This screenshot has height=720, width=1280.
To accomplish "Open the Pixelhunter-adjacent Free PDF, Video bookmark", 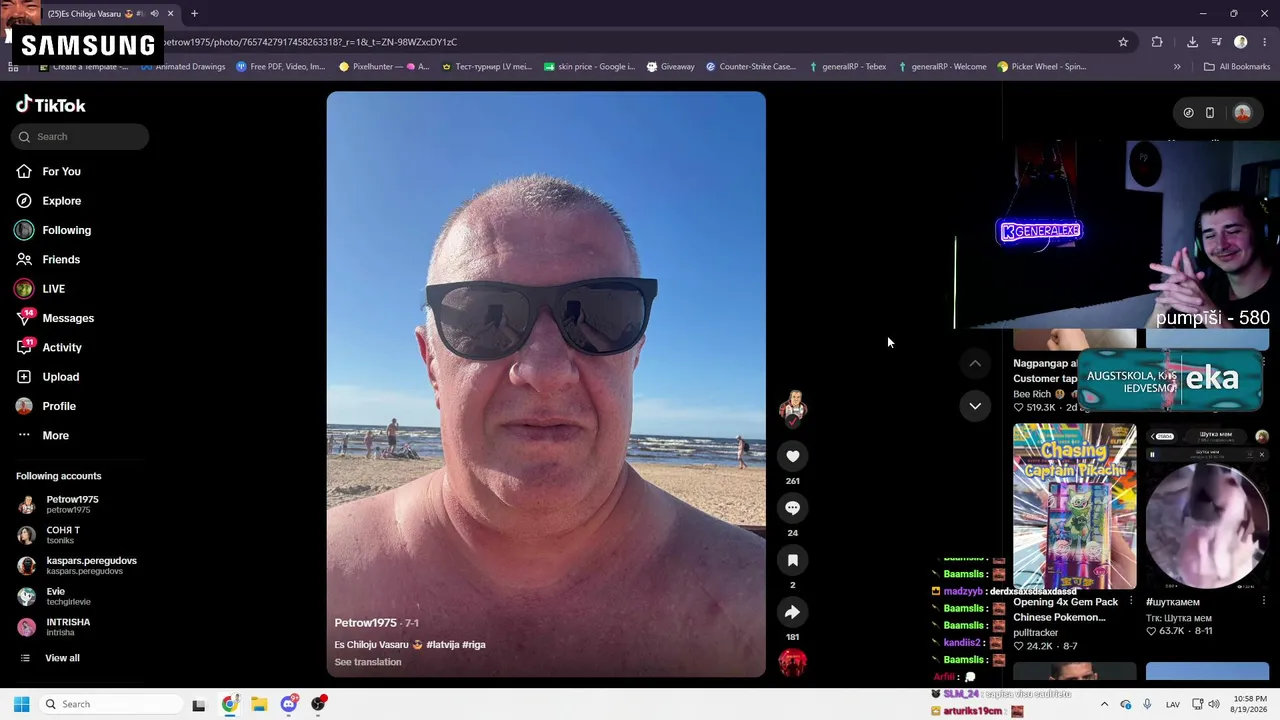I will (x=281, y=67).
